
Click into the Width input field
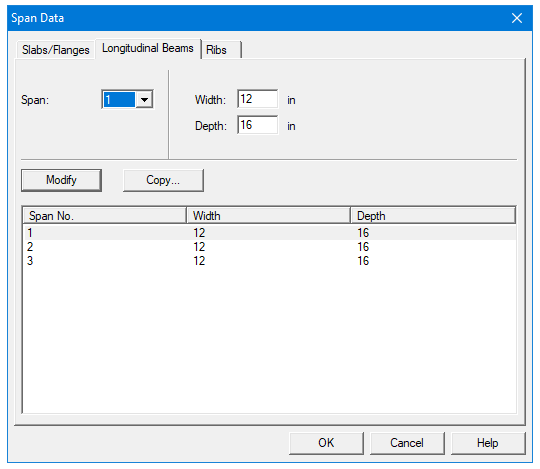pyautogui.click(x=258, y=99)
